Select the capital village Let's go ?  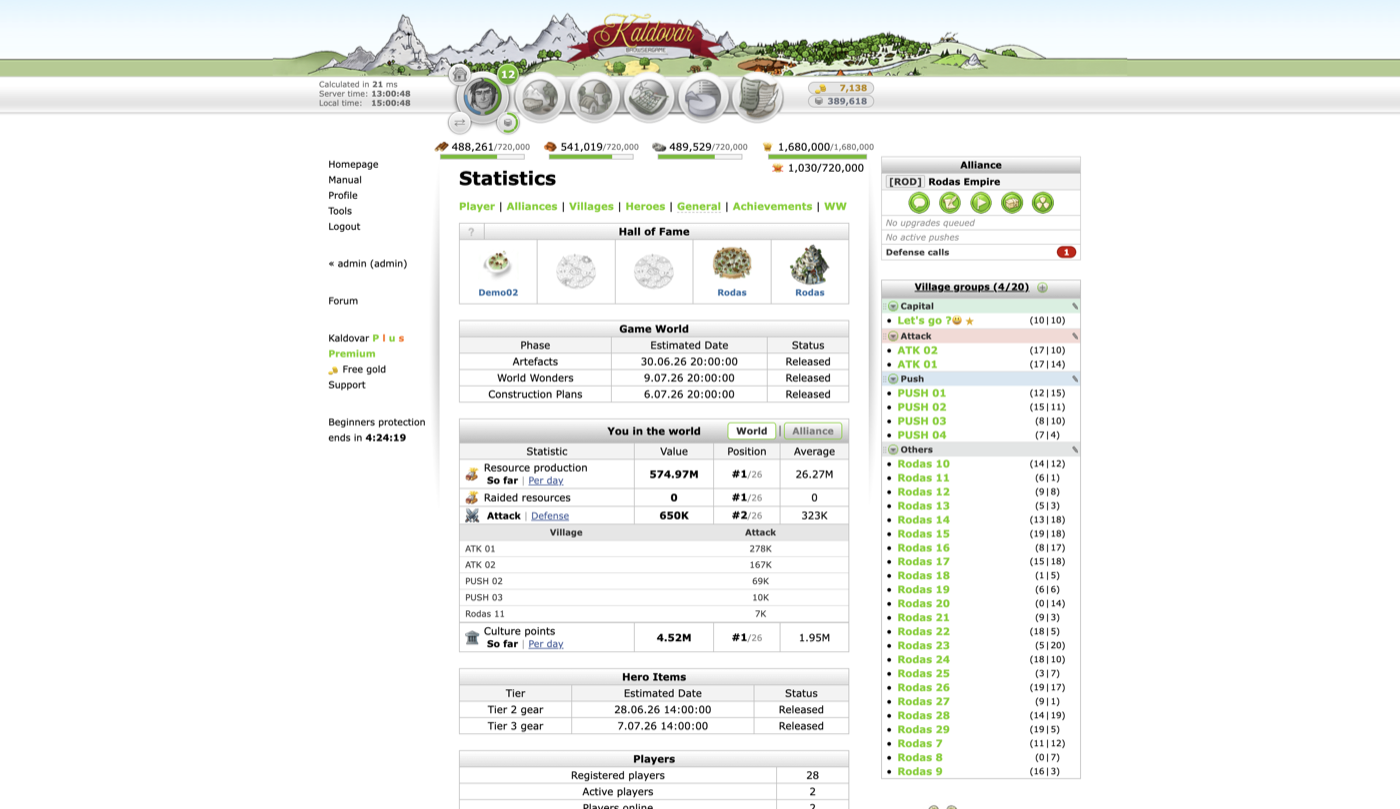(923, 321)
